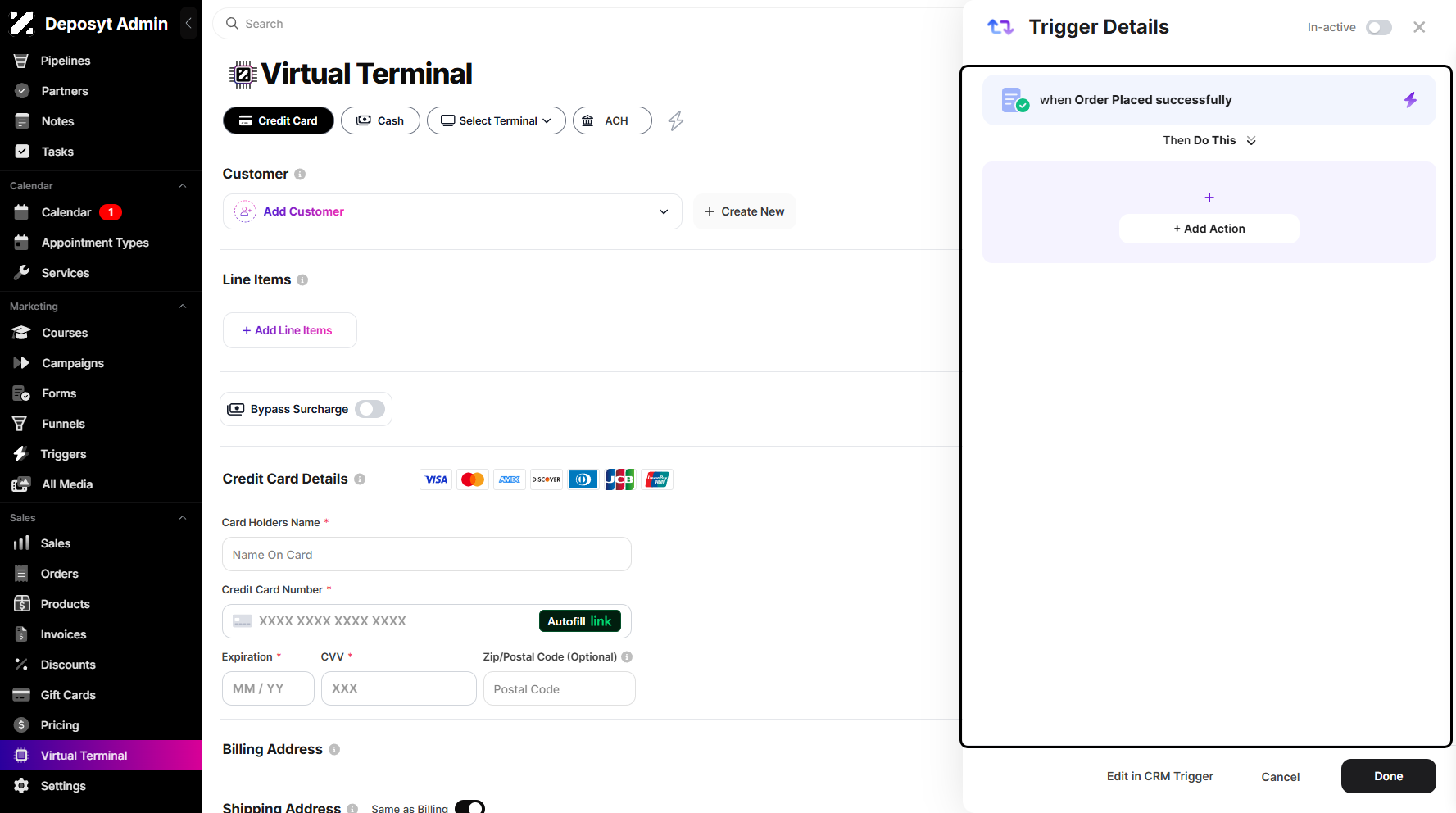This screenshot has width=1456, height=813.
Task: Toggle the In-active trigger switch
Action: pyautogui.click(x=1379, y=27)
